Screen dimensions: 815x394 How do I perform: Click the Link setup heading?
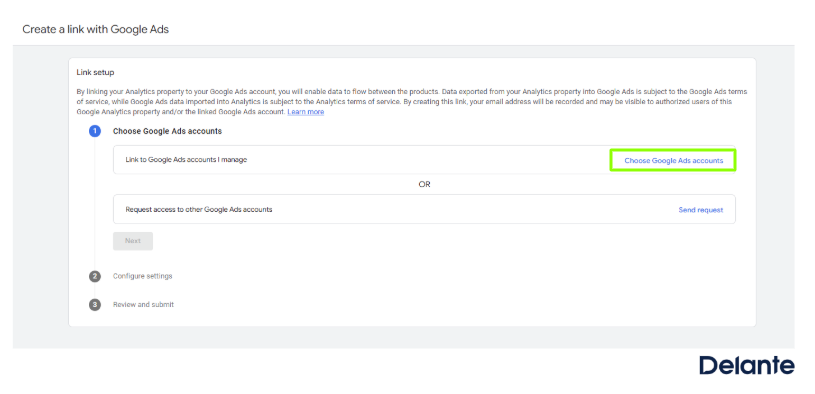(x=95, y=72)
